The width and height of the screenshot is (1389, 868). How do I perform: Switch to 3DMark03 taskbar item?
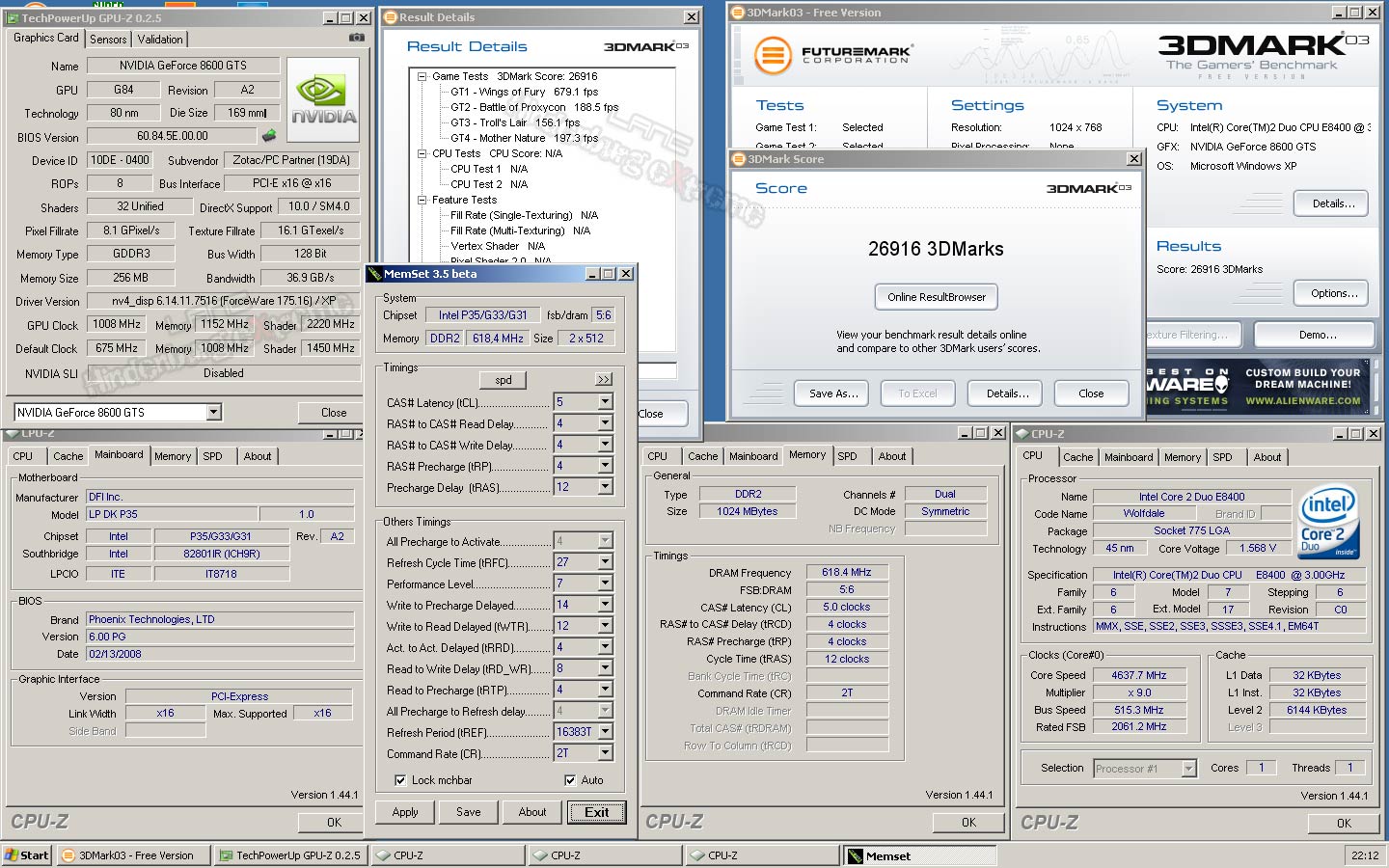pos(133,855)
